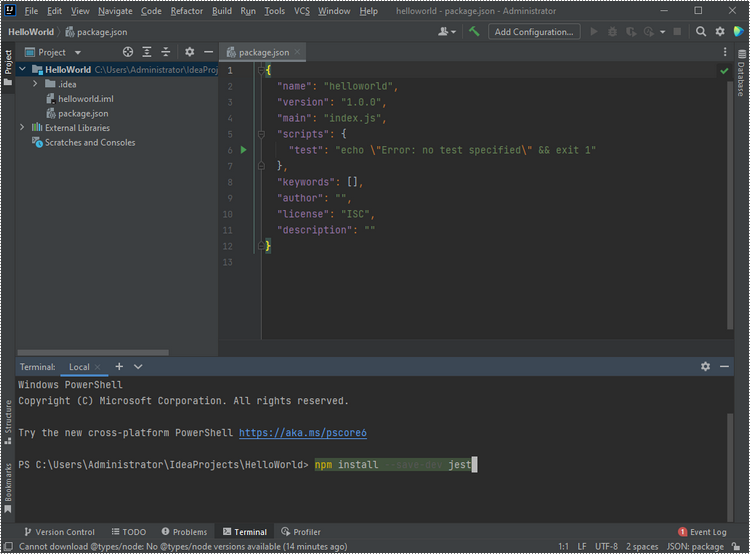Open the Tools menu
Viewport: 750px width, 554px height.
point(275,11)
